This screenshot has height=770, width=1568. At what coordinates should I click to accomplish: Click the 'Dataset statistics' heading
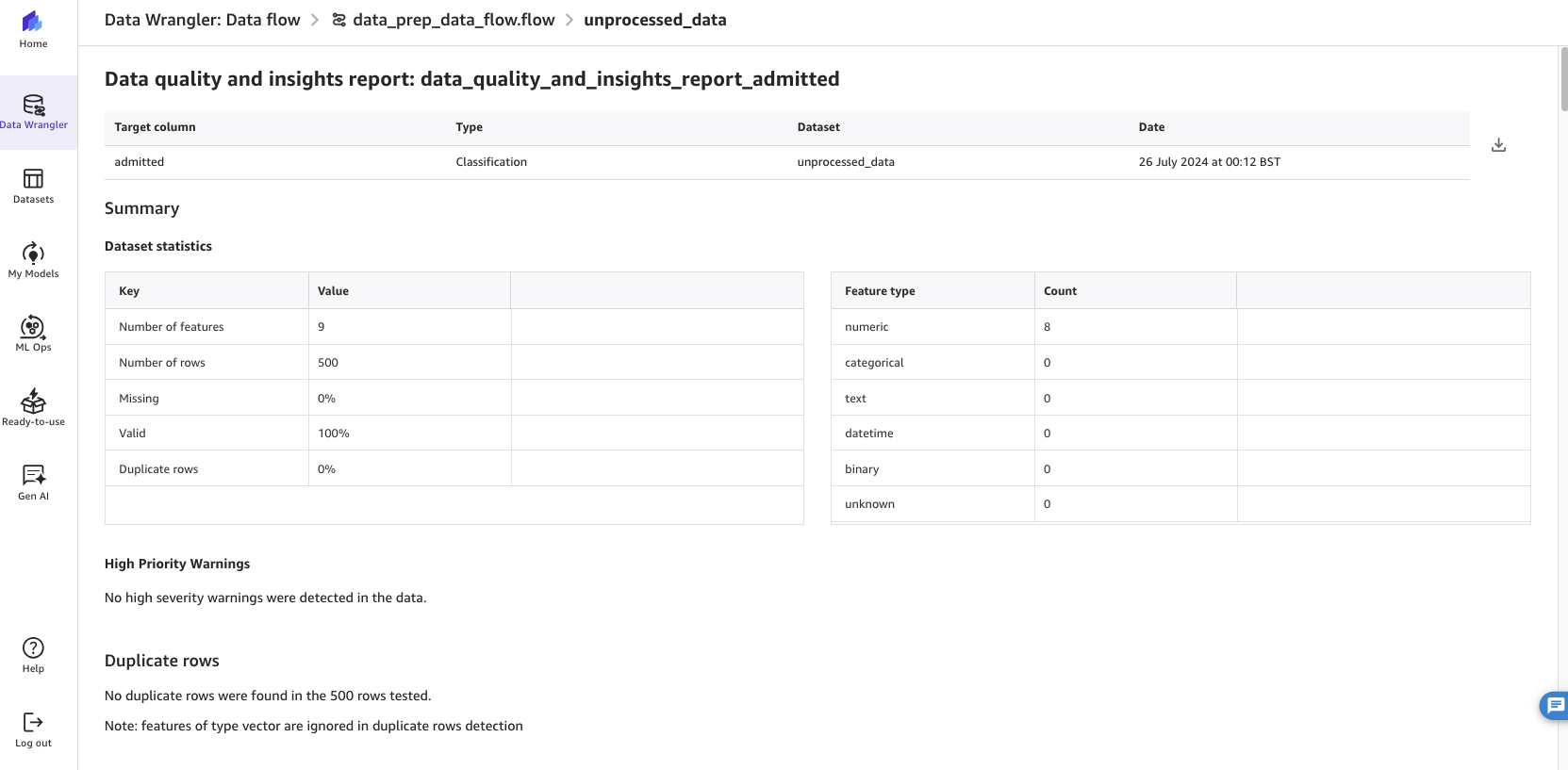(x=158, y=246)
